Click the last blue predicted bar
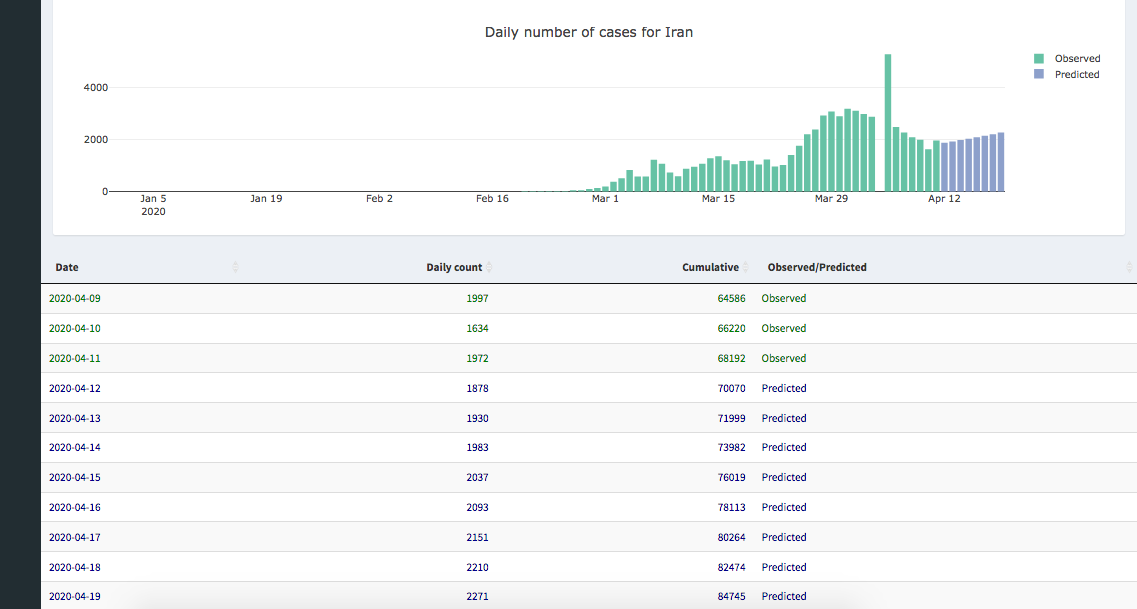This screenshot has height=609, width=1137. click(x=1001, y=162)
